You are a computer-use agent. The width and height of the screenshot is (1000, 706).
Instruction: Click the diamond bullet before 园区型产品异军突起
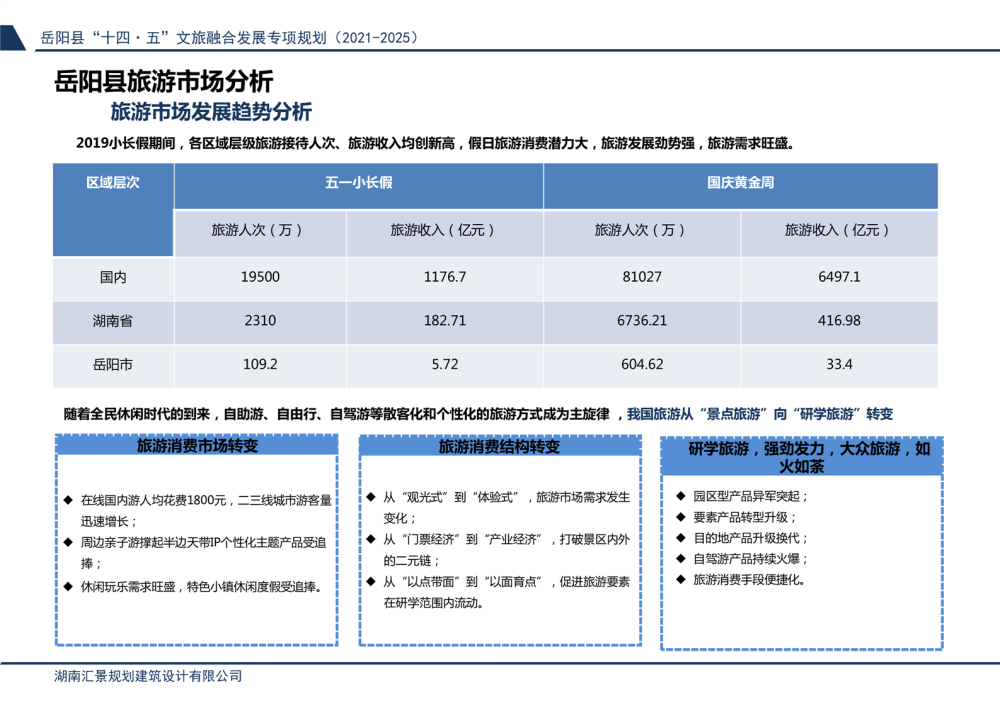[x=683, y=495]
